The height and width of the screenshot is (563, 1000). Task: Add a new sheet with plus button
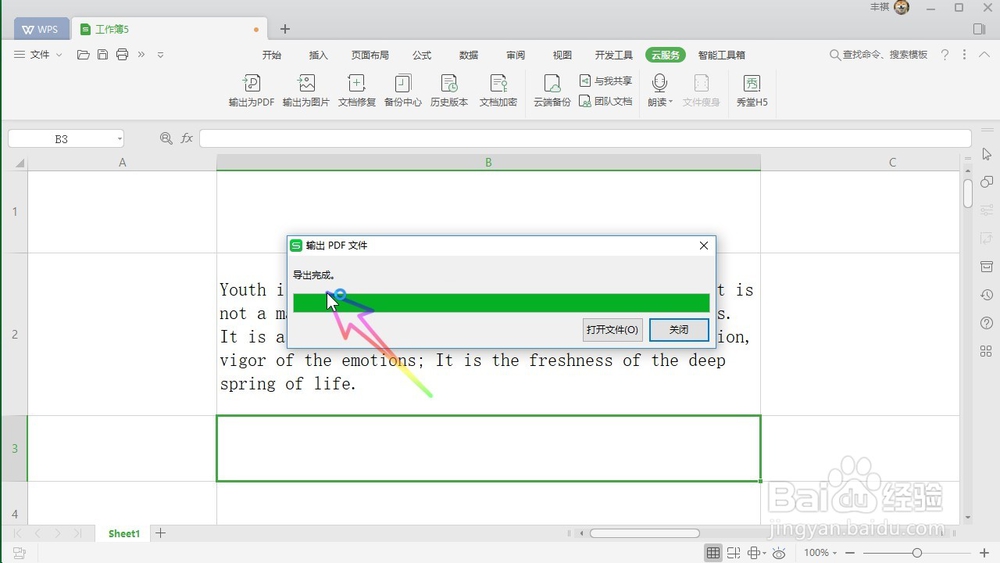pos(161,533)
